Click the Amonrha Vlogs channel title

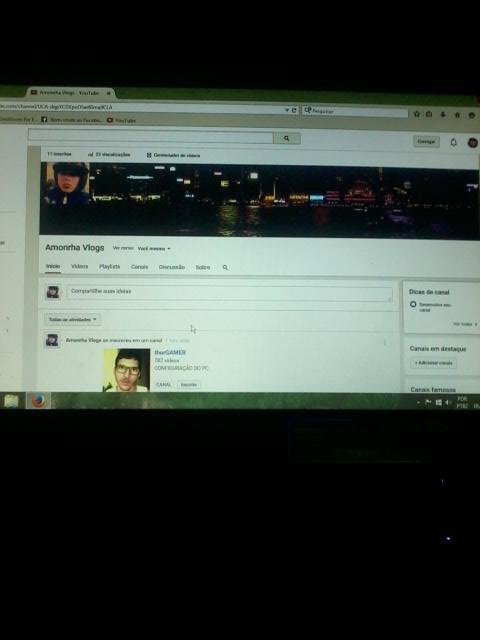[x=75, y=248]
